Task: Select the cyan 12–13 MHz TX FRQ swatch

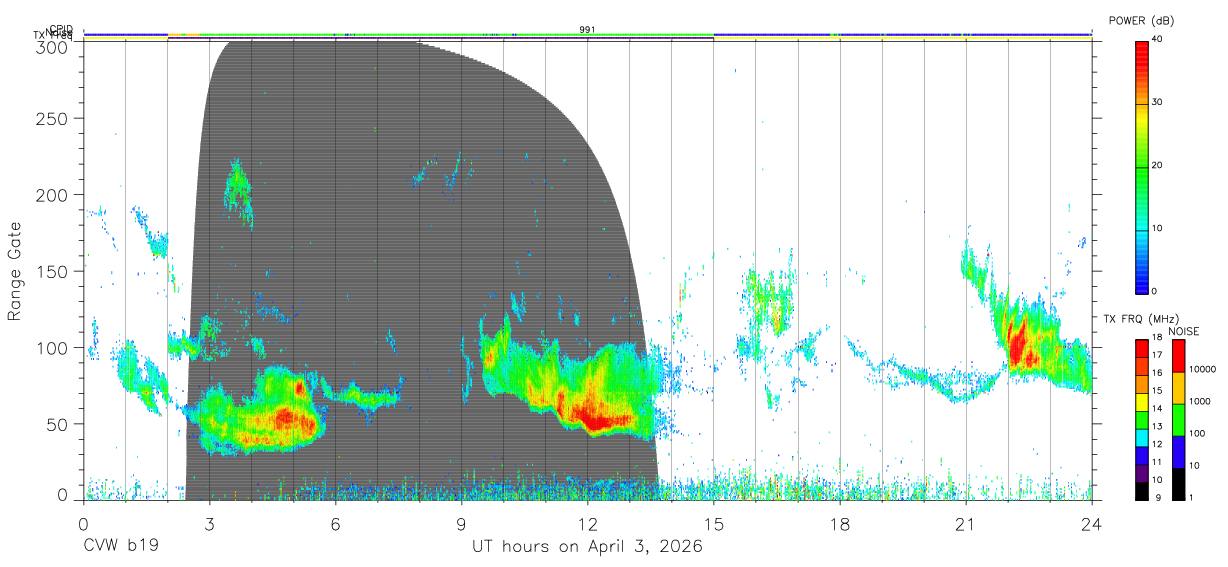Action: (1142, 437)
